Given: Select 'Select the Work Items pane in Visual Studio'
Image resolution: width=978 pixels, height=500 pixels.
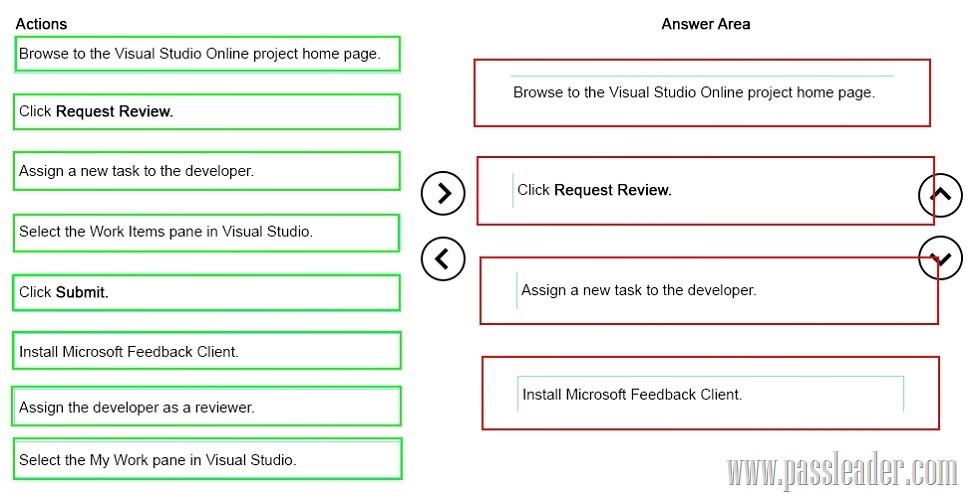Looking at the screenshot, I should pyautogui.click(x=206, y=233).
